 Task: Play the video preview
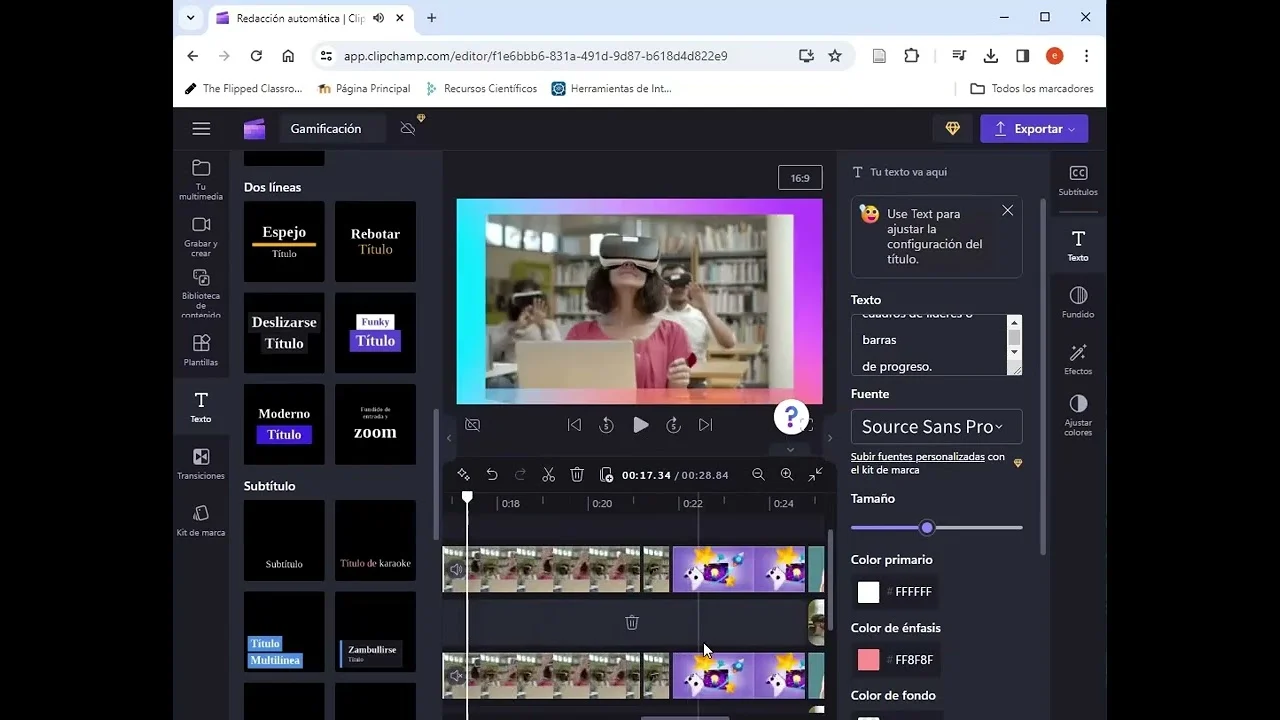(x=640, y=425)
